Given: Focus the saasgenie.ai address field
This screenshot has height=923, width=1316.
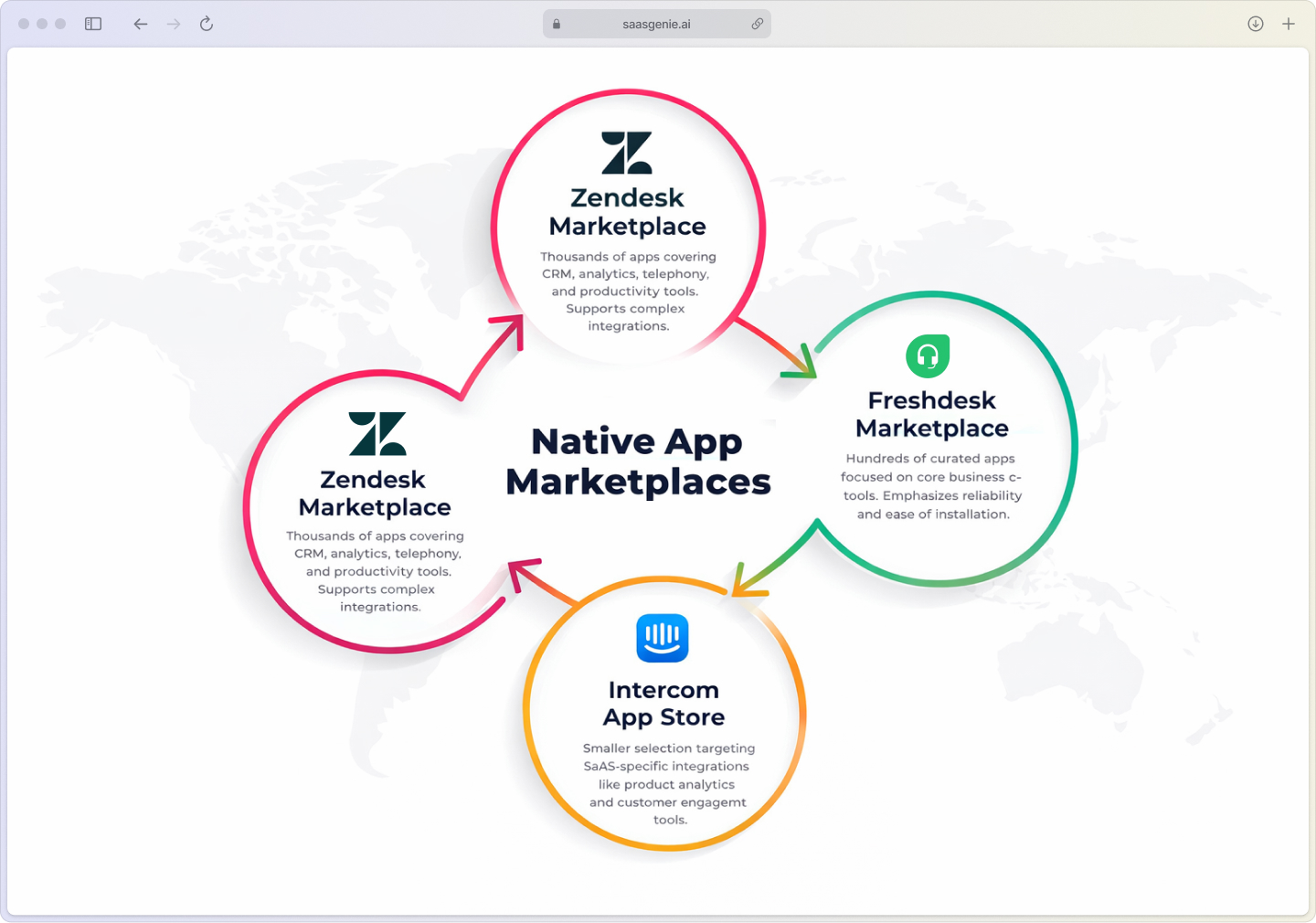Looking at the screenshot, I should tap(657, 24).
